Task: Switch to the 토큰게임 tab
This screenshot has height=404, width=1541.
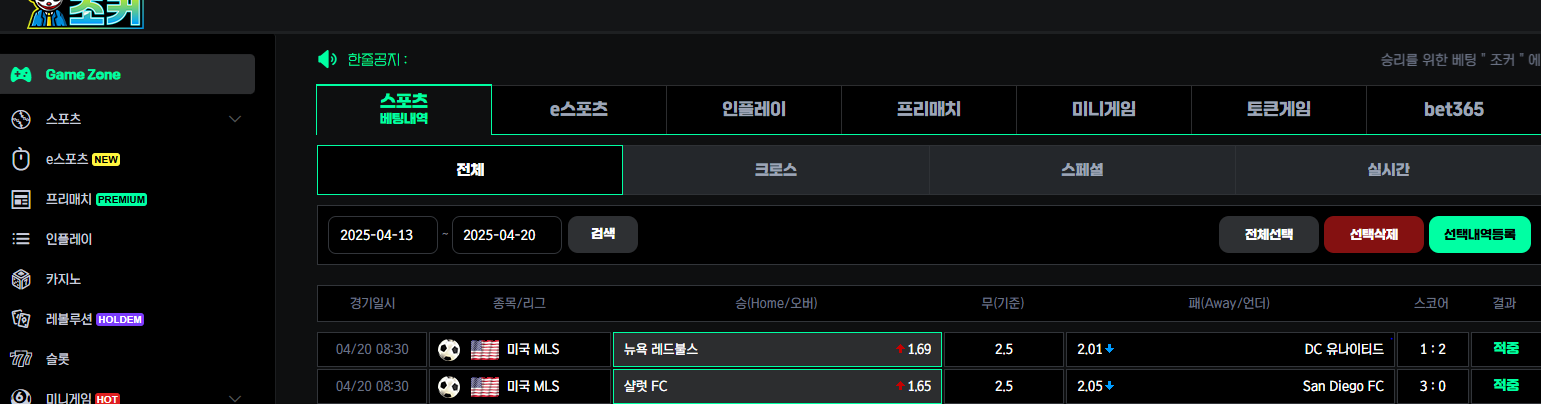Action: coord(1279,109)
